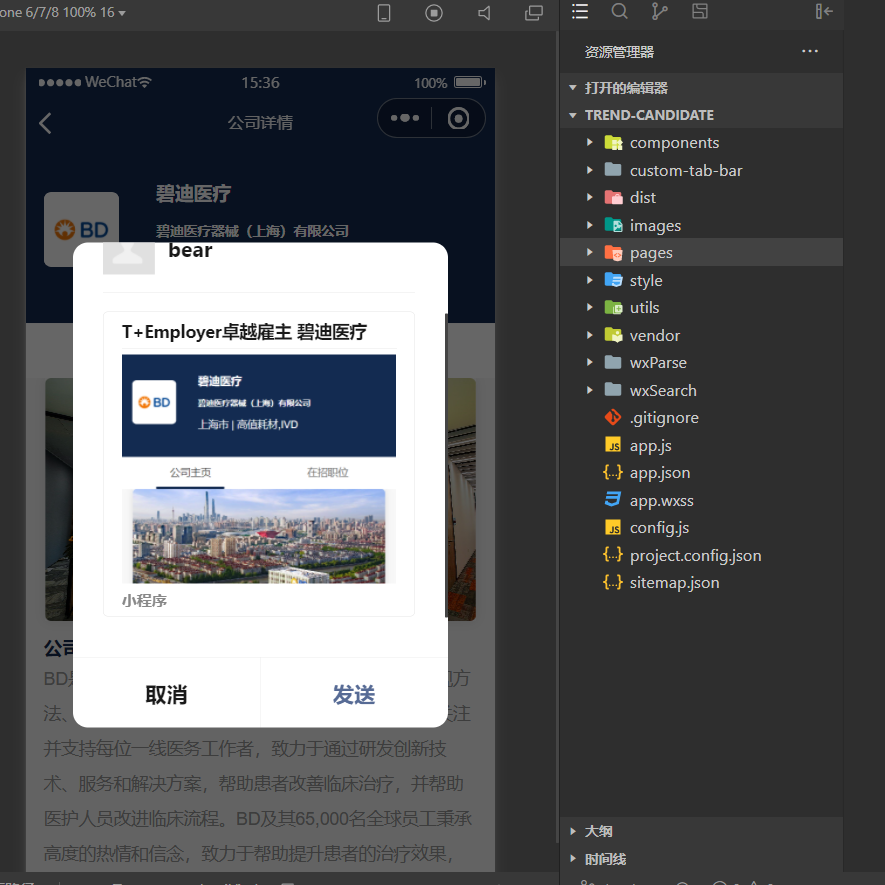Tap the mini program close circle icon
This screenshot has height=885, width=885.
[x=458, y=119]
